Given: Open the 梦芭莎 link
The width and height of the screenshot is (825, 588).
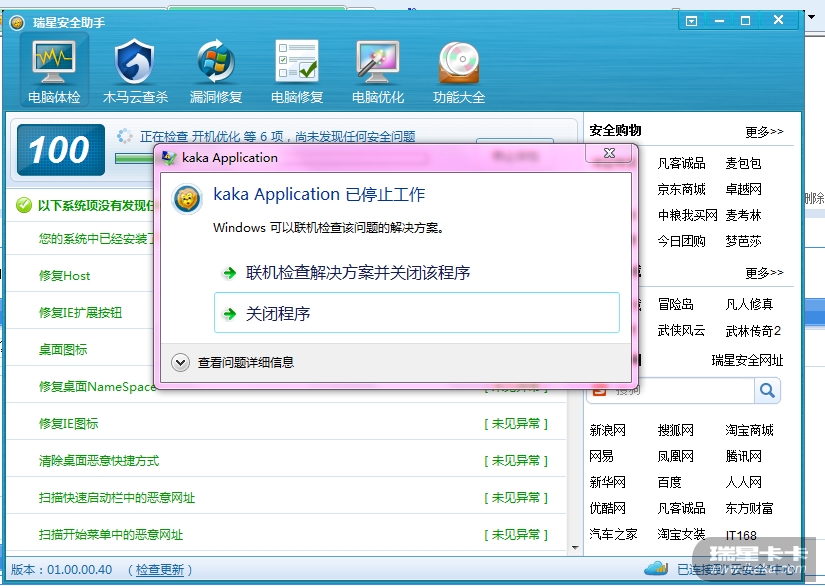Looking at the screenshot, I should point(743,241).
